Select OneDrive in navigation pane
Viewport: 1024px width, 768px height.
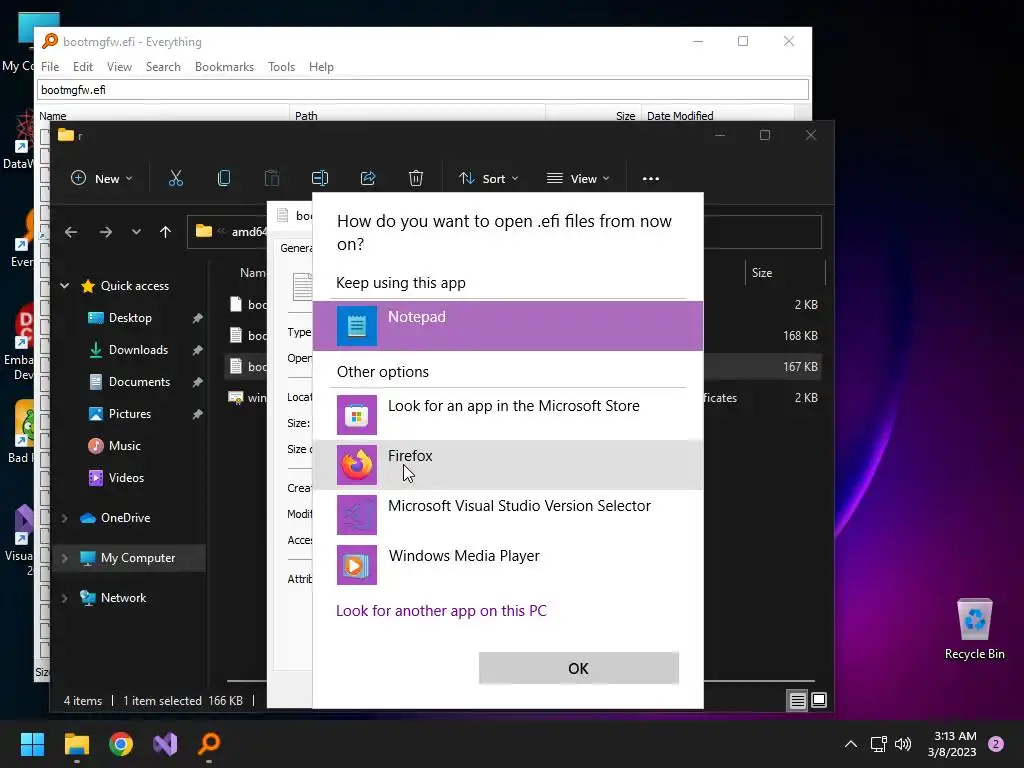pos(125,517)
